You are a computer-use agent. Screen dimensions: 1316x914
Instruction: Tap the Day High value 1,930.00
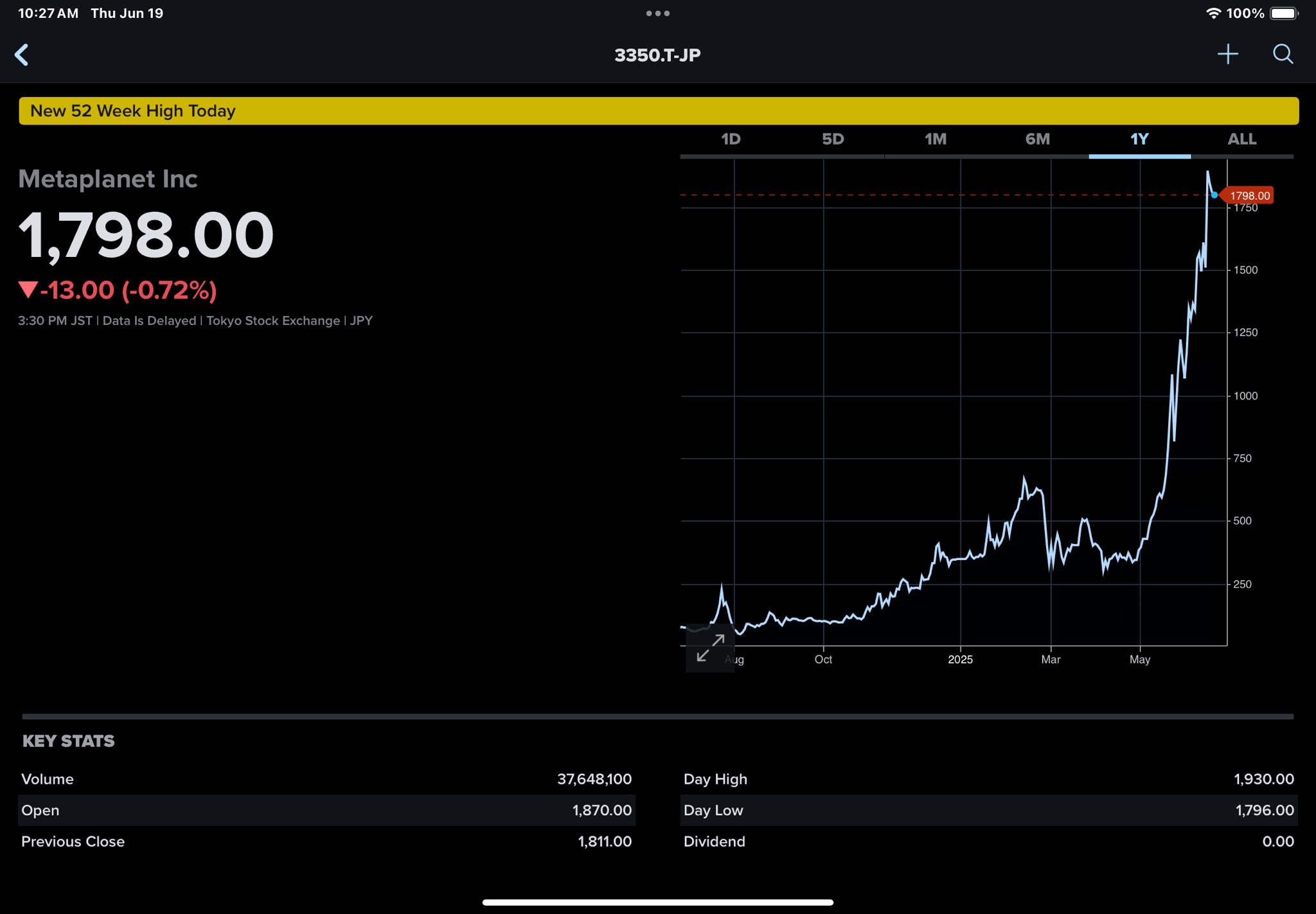click(1263, 779)
